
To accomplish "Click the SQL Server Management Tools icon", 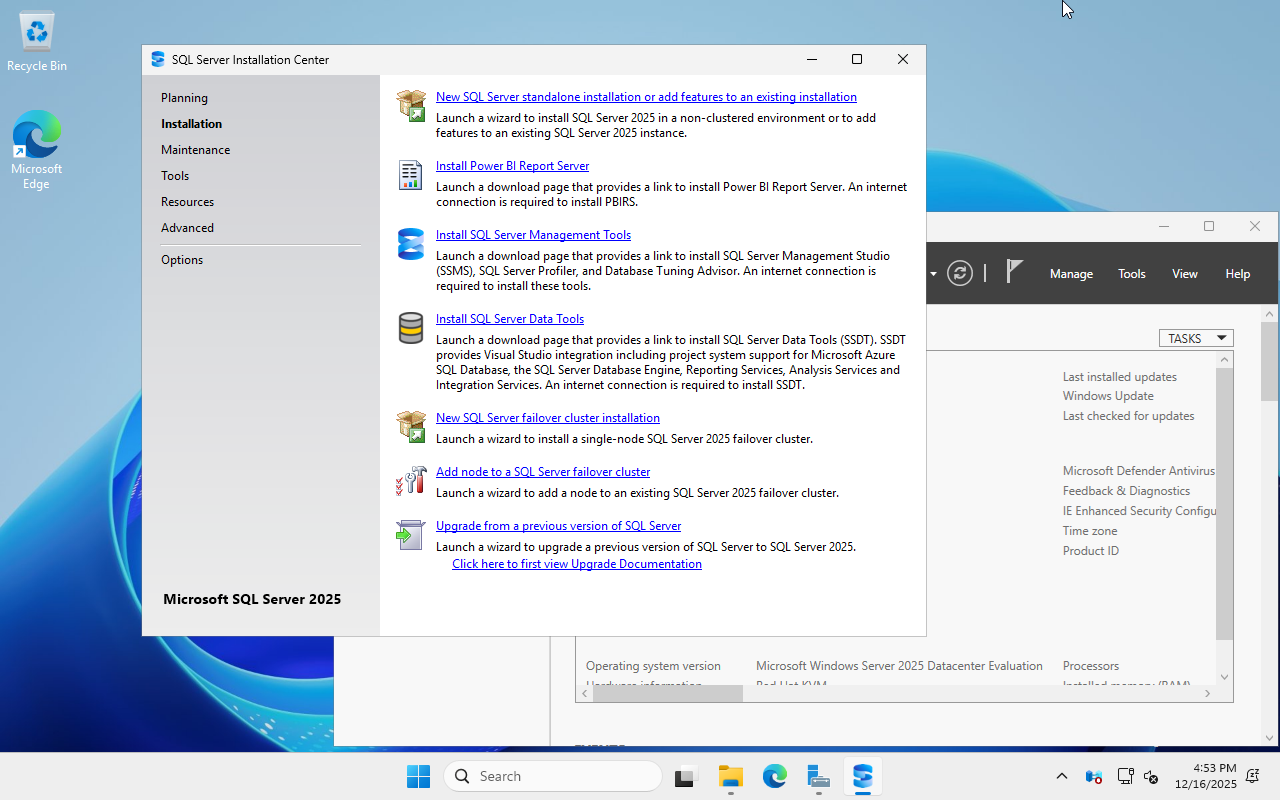I will pos(411,244).
